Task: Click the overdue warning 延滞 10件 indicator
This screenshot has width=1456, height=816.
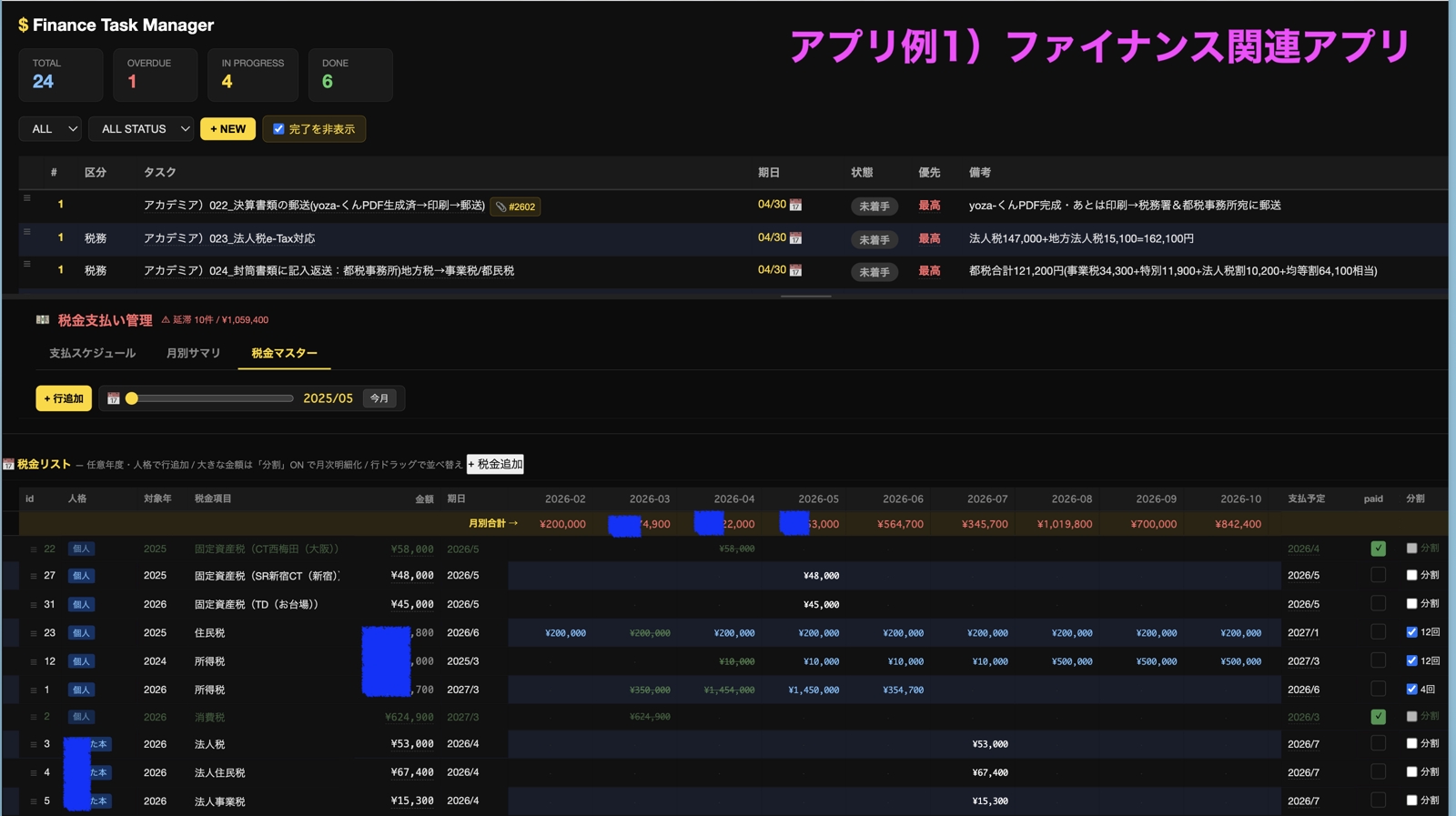Action: [x=215, y=320]
